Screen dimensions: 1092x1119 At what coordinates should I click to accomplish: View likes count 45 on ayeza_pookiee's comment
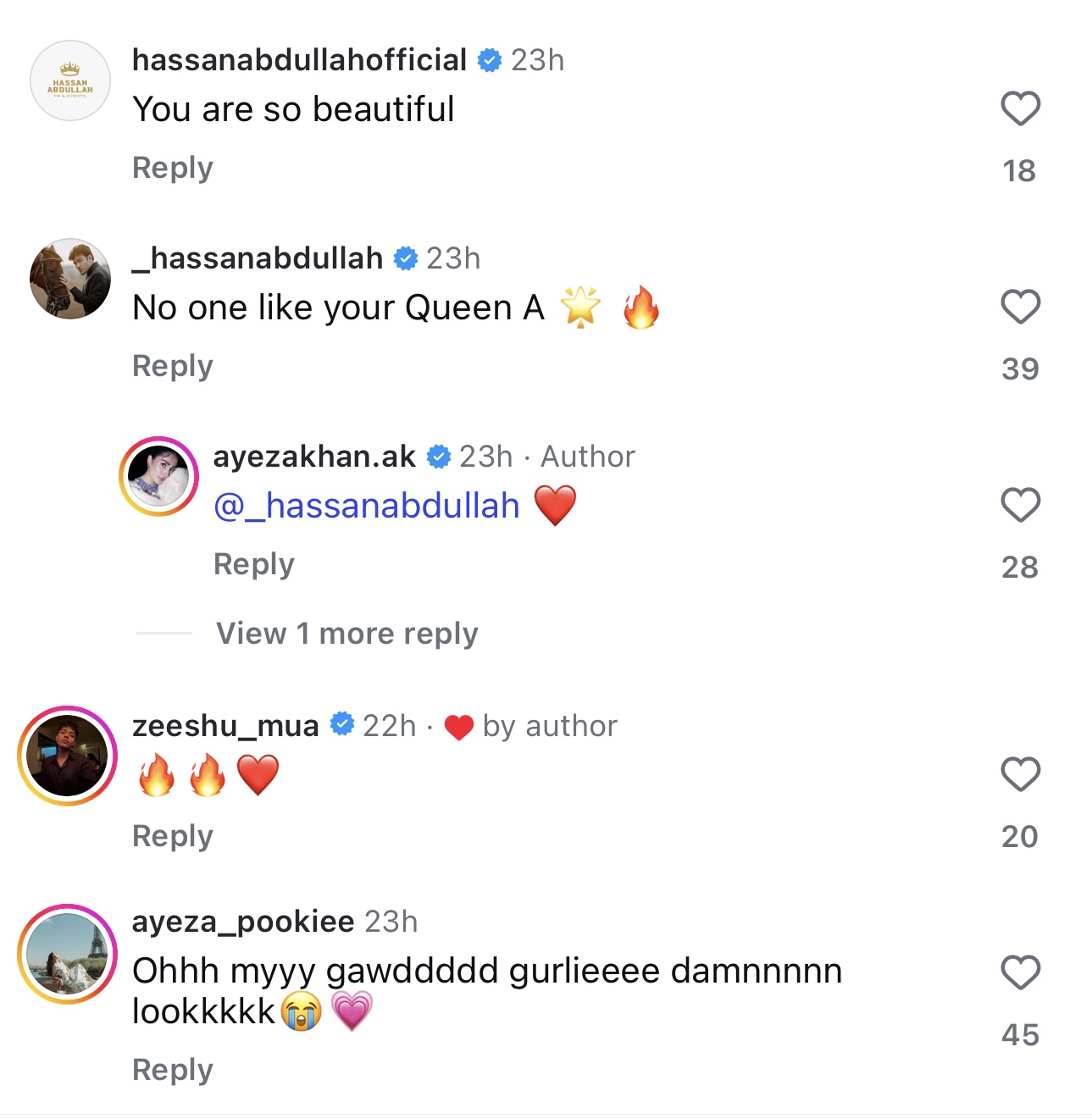click(1020, 1034)
